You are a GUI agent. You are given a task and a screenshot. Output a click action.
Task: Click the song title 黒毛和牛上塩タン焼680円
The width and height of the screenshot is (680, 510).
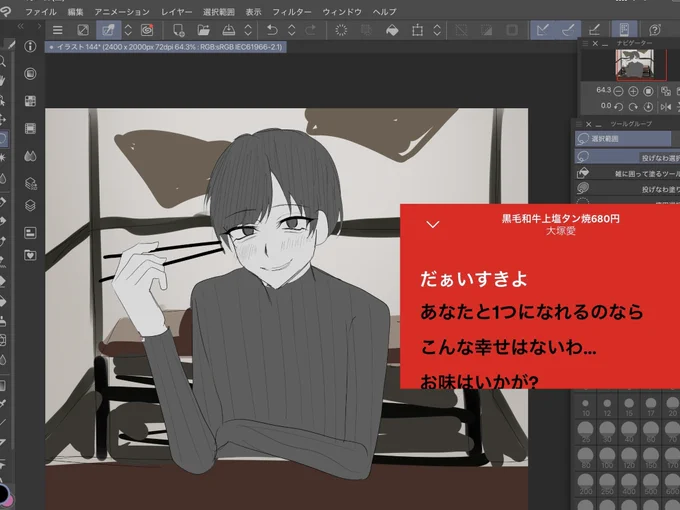click(x=561, y=219)
